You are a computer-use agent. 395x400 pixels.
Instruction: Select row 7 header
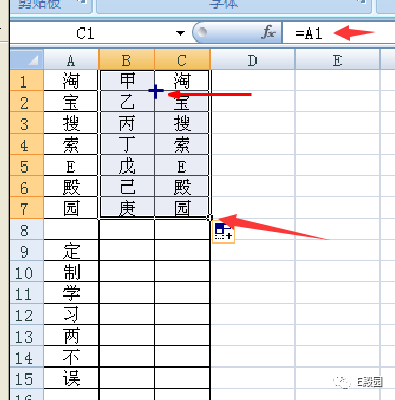click(27, 208)
